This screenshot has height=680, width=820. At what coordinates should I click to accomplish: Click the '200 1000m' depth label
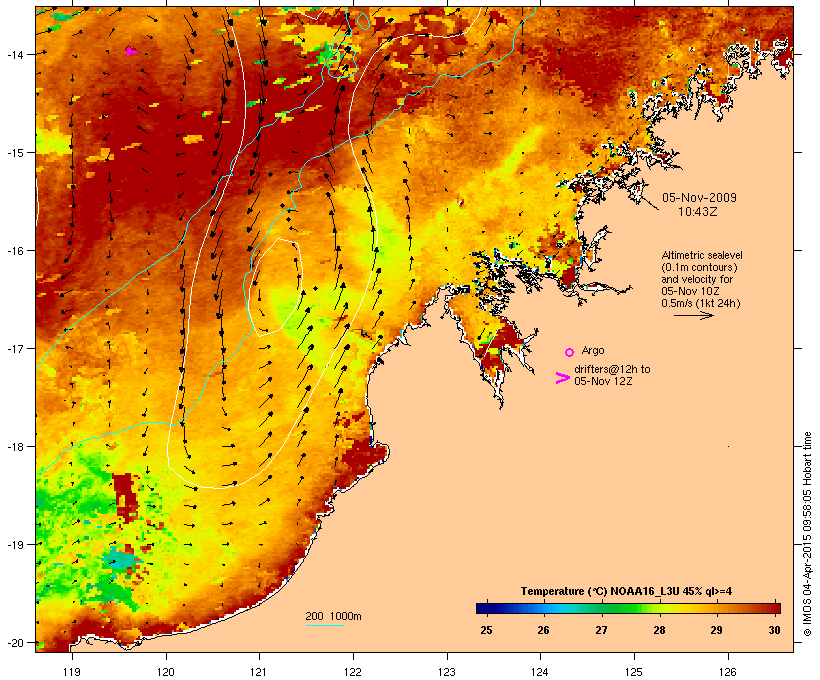click(x=333, y=616)
